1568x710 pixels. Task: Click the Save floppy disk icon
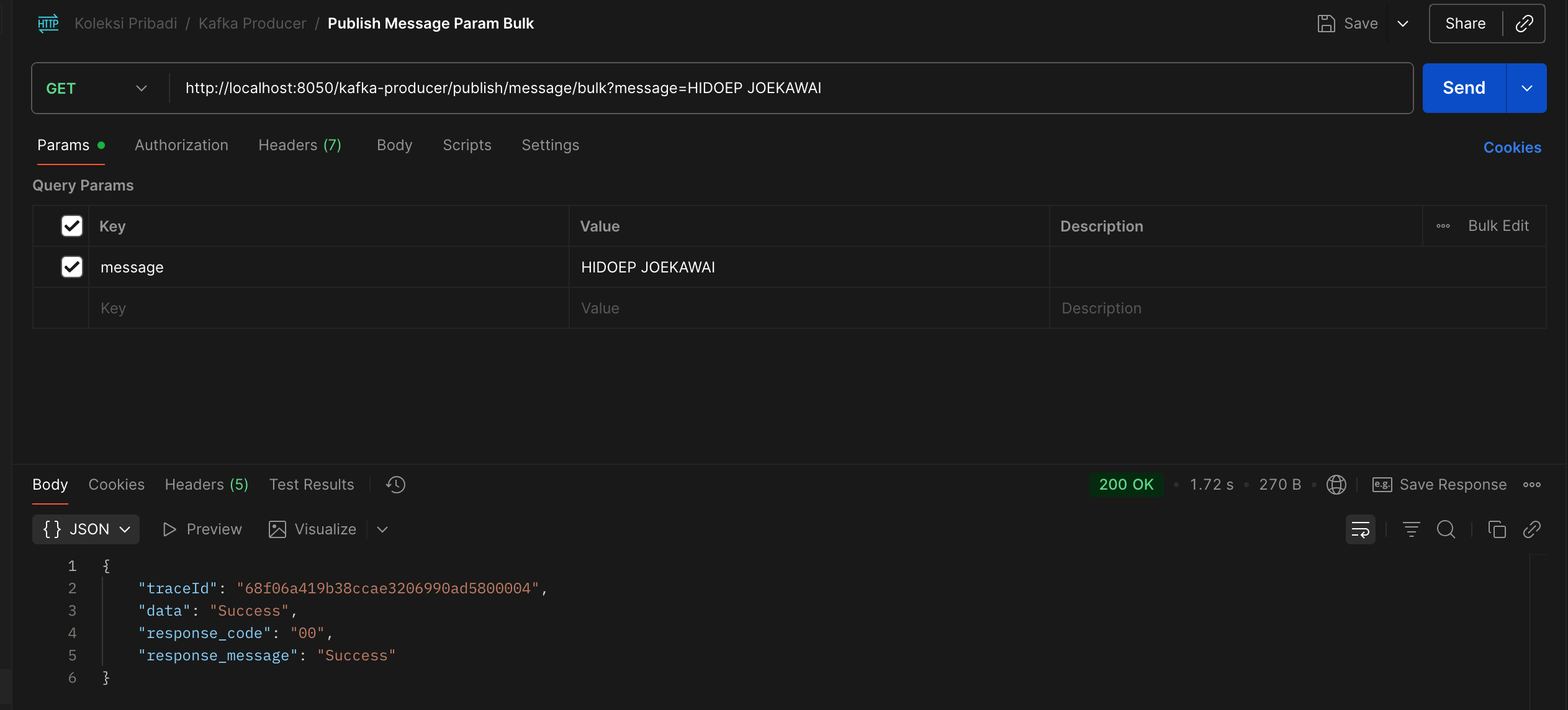[x=1326, y=24]
